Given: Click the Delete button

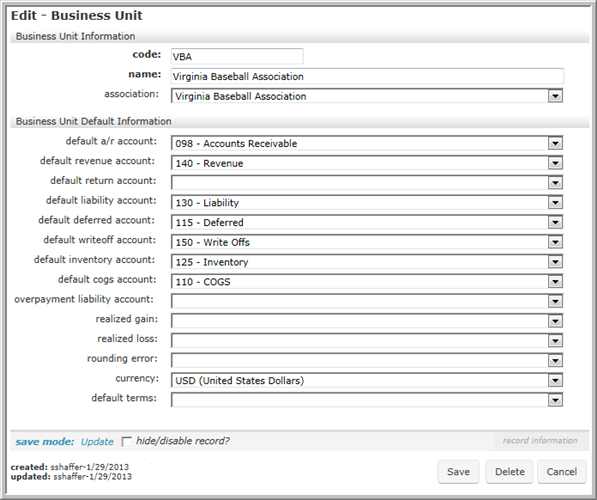Looking at the screenshot, I should pyautogui.click(x=509, y=472).
